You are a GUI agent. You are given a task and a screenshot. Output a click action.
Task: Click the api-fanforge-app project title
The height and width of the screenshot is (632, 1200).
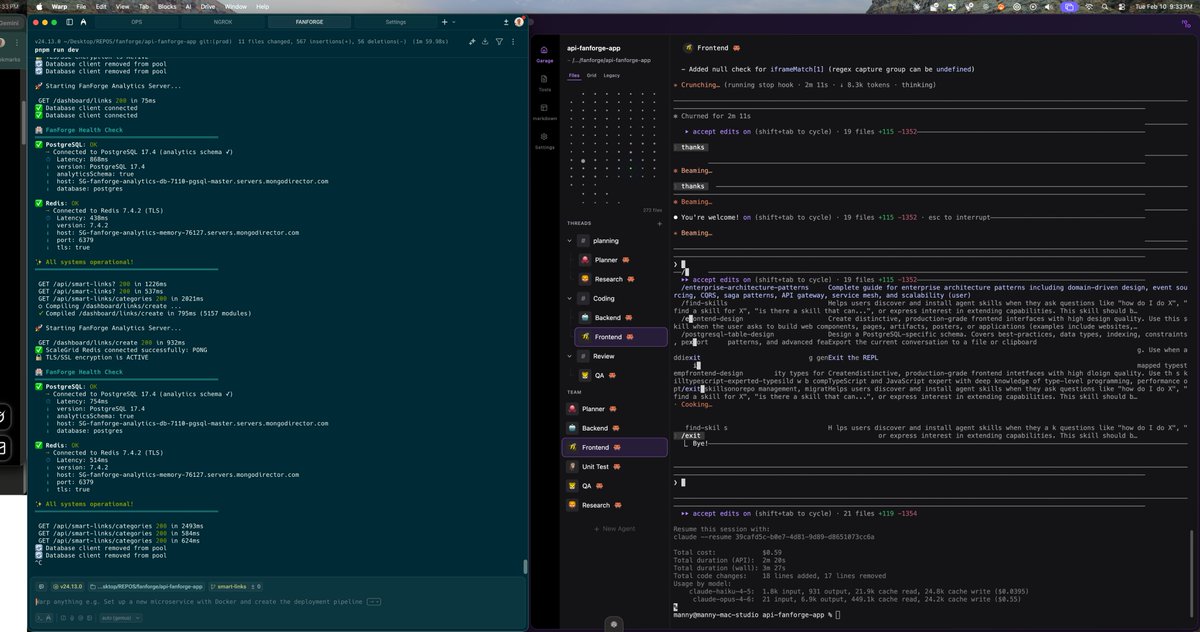point(594,47)
